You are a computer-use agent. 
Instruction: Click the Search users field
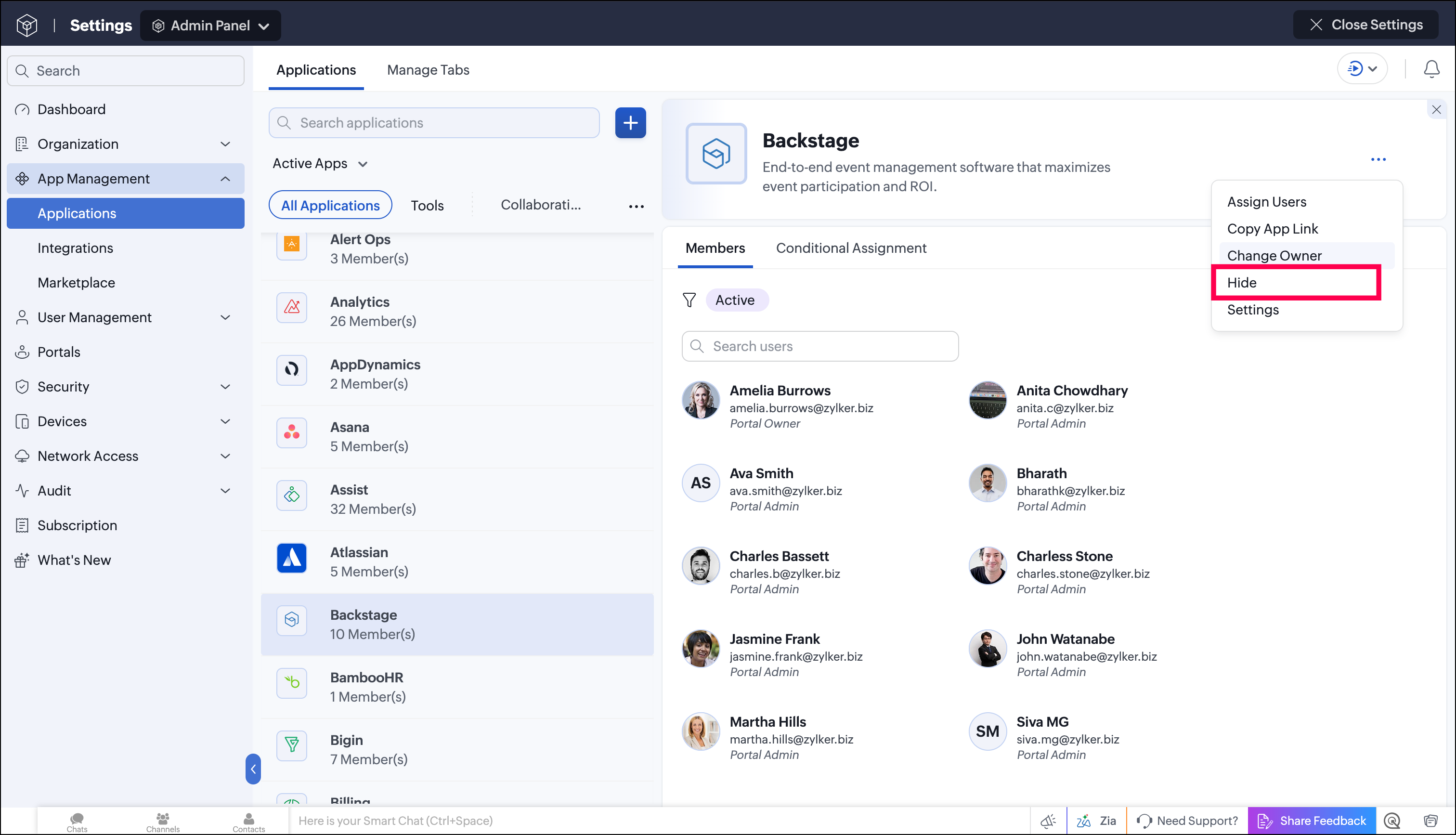pos(819,346)
